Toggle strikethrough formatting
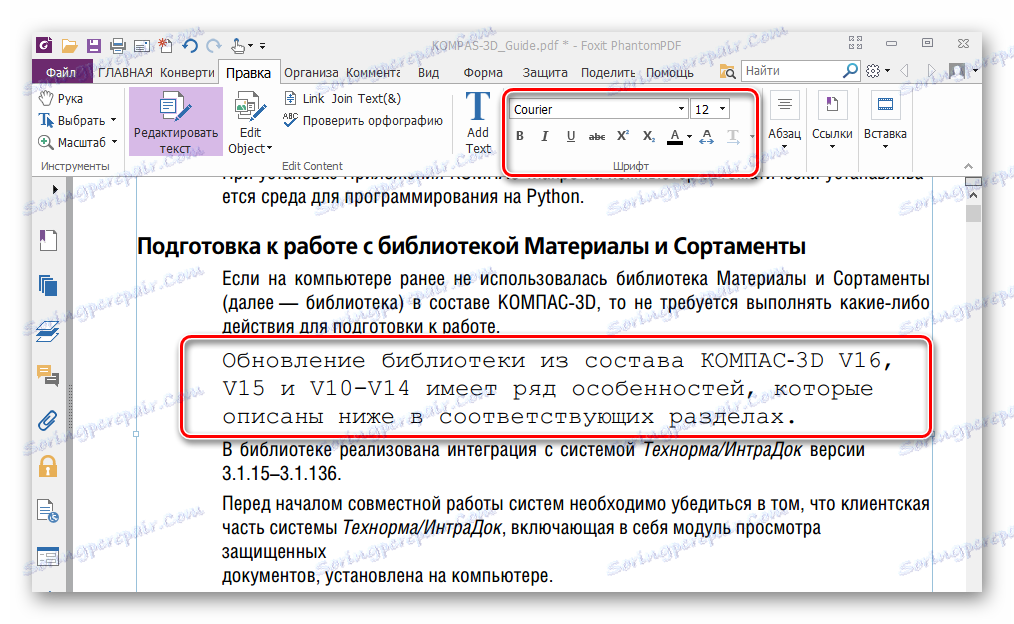Screen dimensions: 1014x624 click(597, 136)
